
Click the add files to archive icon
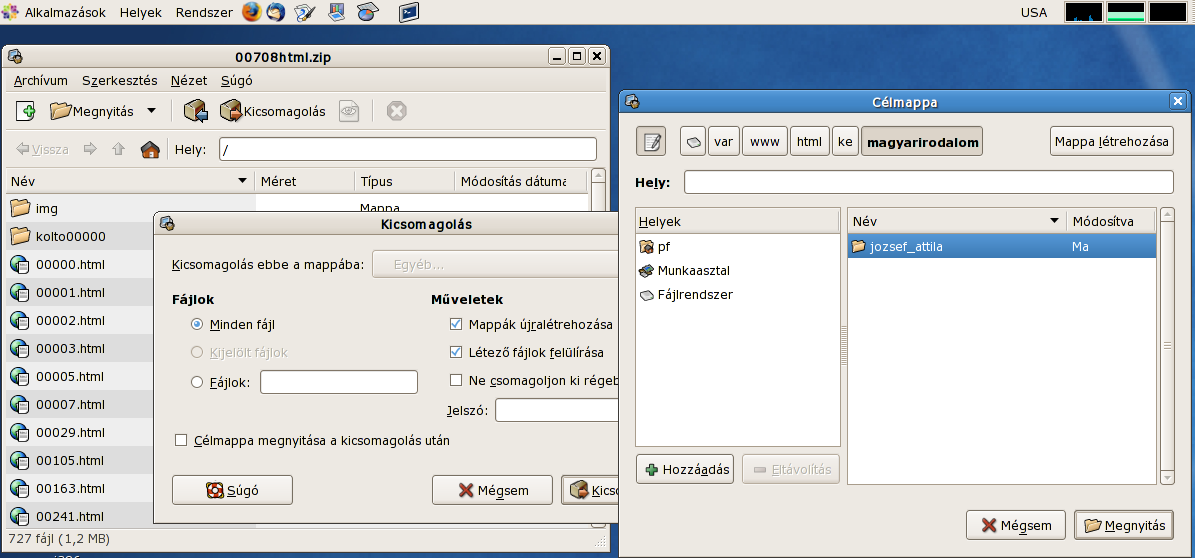[196, 111]
